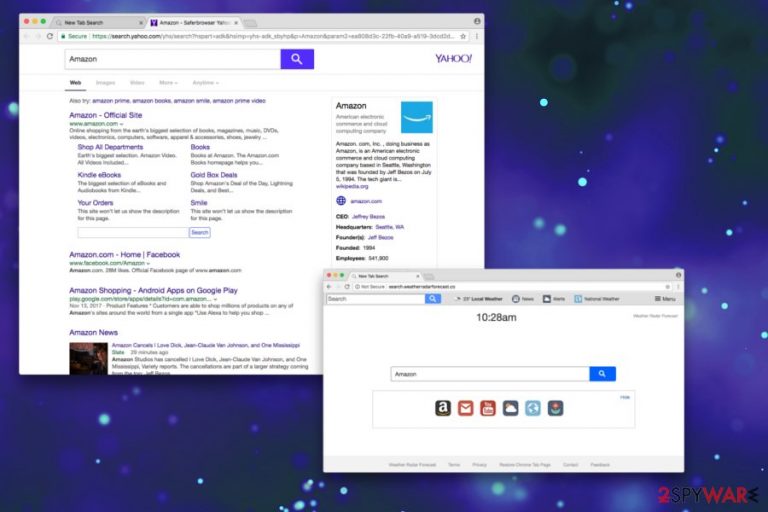Open Gold Box Deals link
The image size is (768, 512).
click(214, 175)
